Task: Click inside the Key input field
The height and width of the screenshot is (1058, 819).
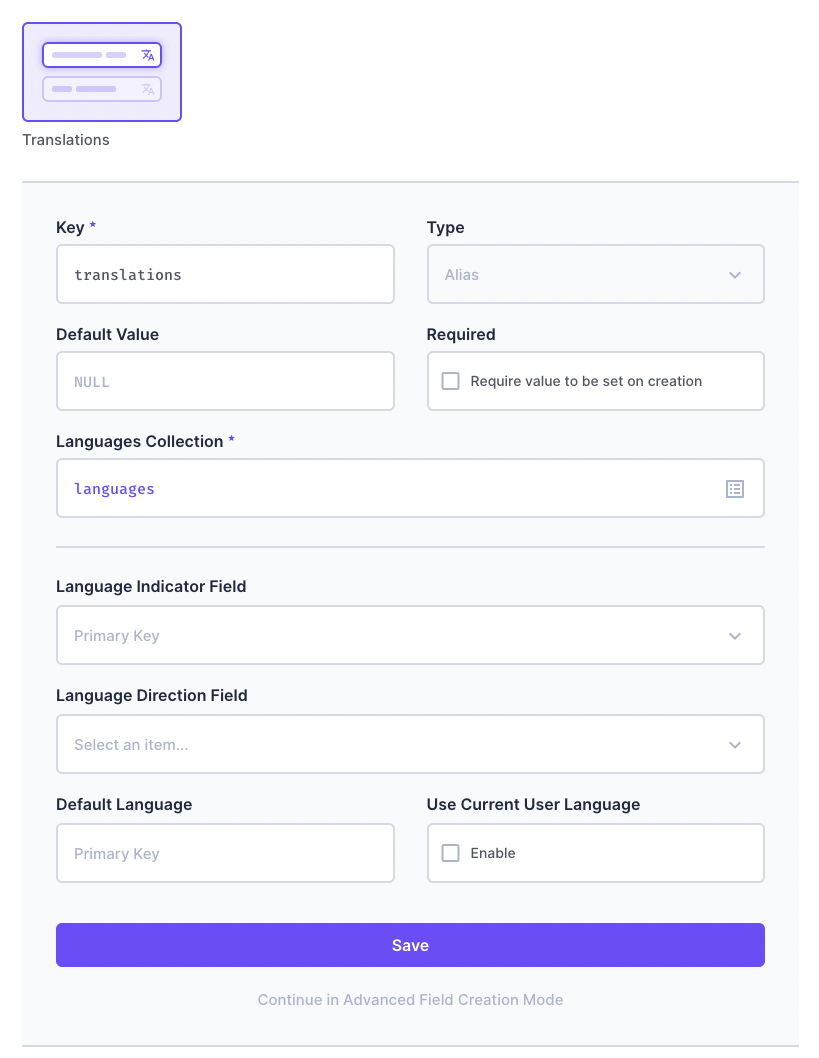Action: 225,274
